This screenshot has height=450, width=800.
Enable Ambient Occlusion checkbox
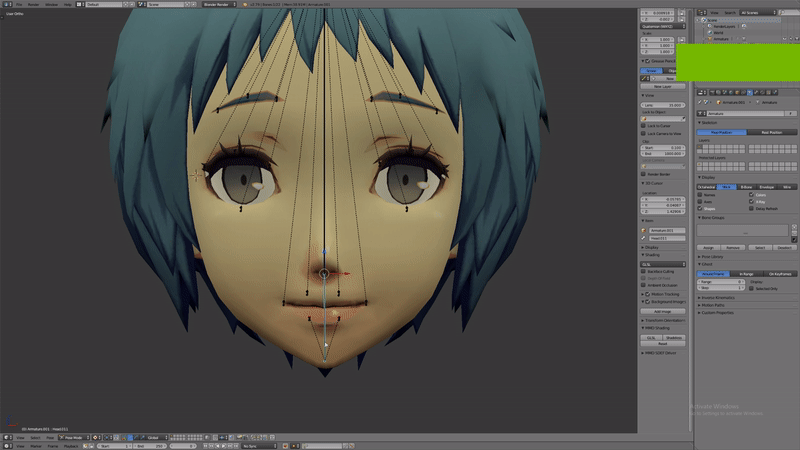coord(643,285)
